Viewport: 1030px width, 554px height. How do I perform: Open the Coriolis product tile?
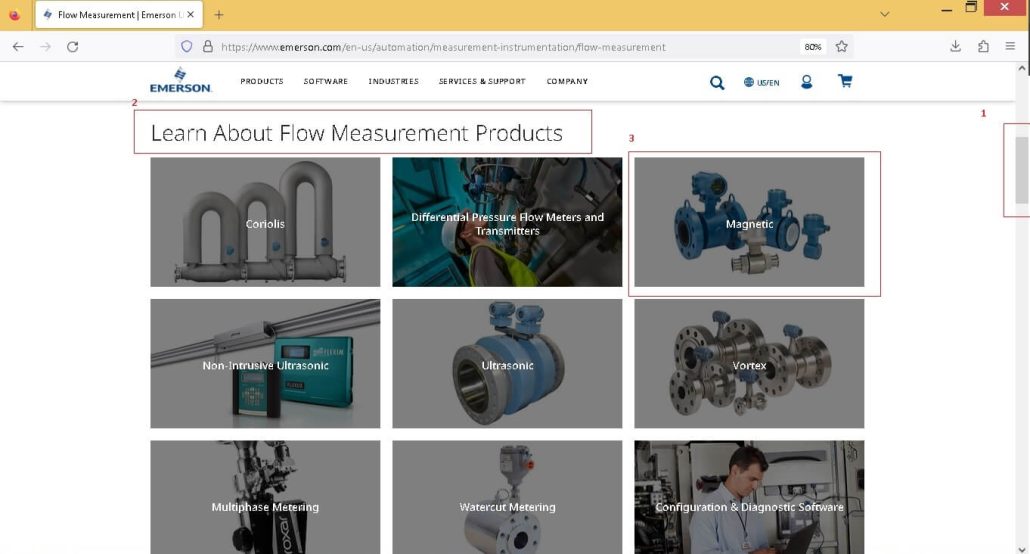[x=265, y=222]
